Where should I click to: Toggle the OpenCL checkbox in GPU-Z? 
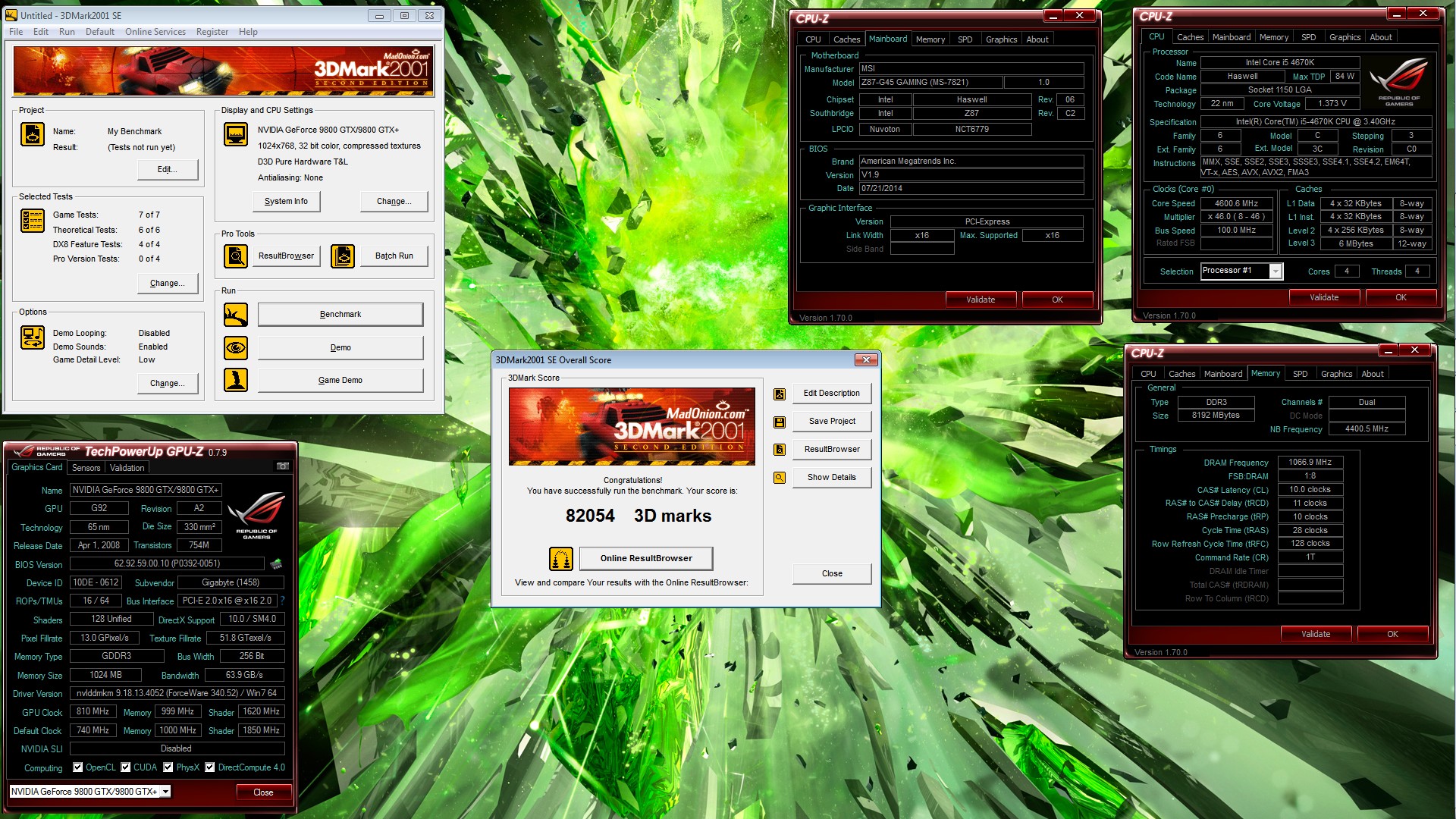click(77, 767)
